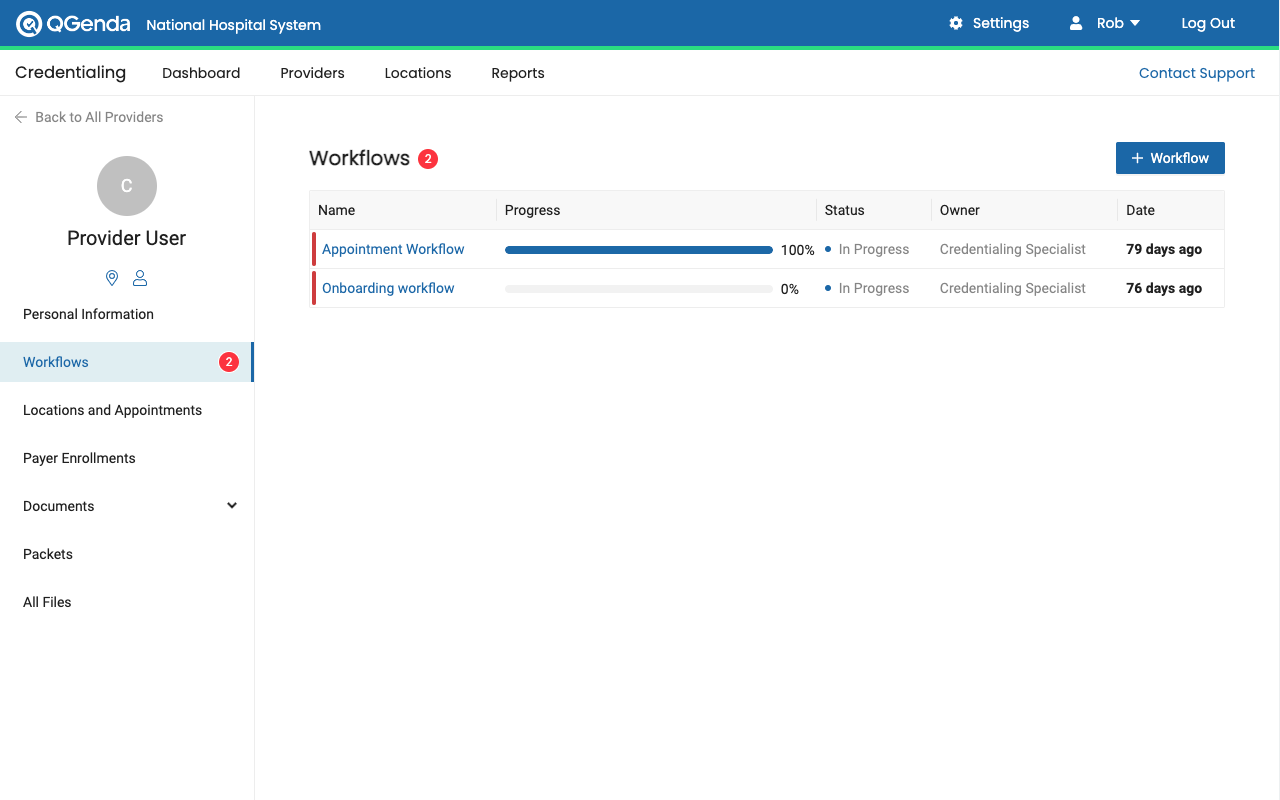Open the Dashboard tab
This screenshot has height=800, width=1280.
pos(201,73)
